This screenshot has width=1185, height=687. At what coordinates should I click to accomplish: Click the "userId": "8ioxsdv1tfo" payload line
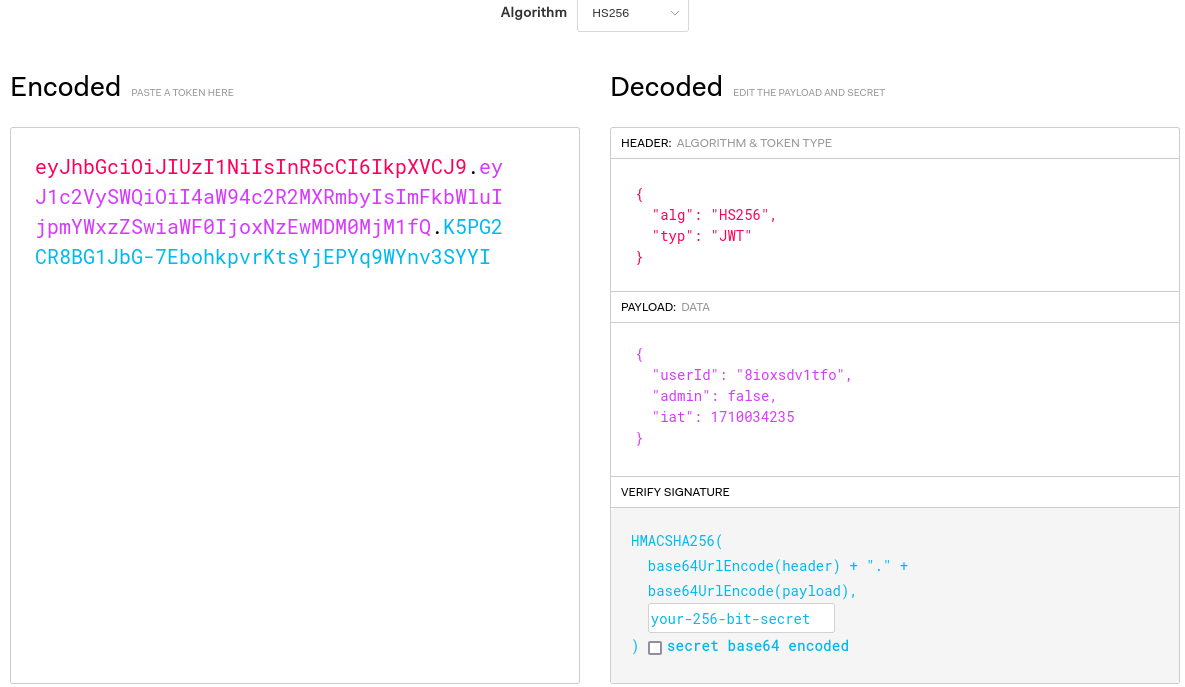(752, 375)
